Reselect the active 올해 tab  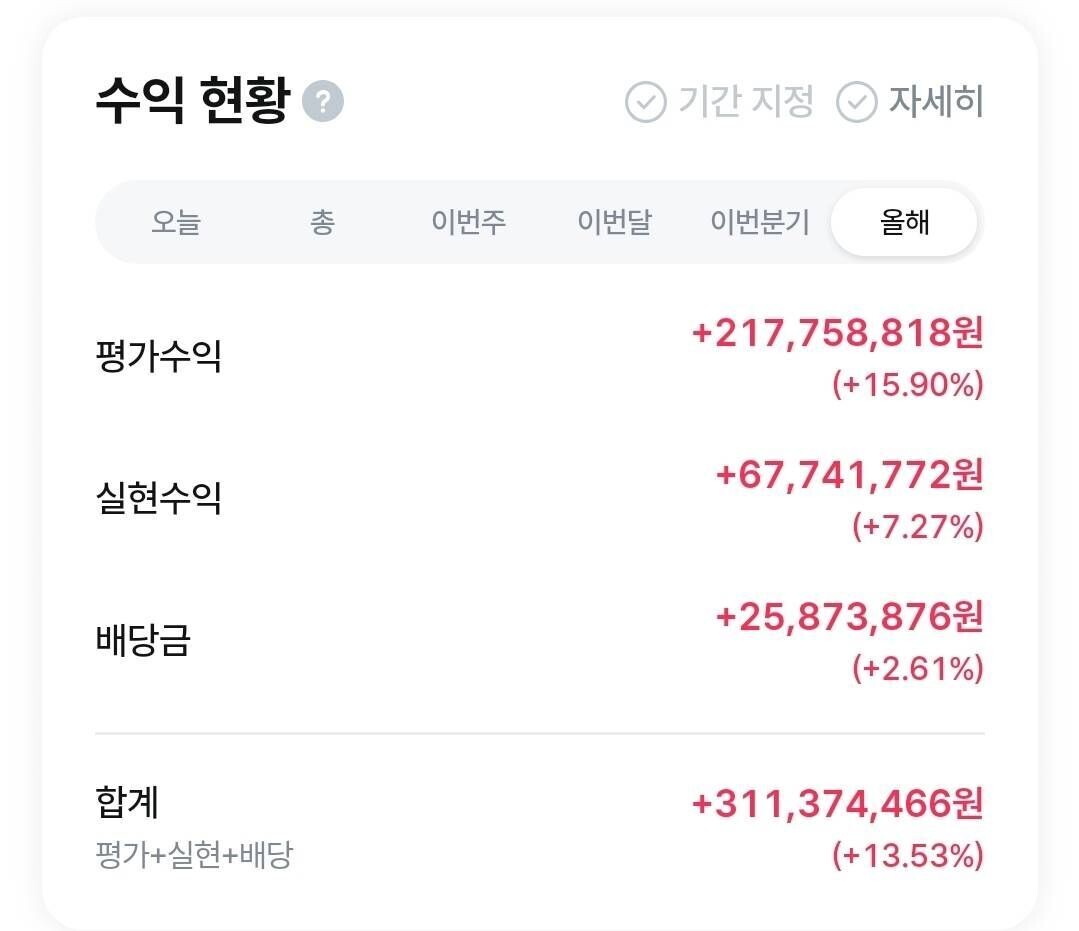click(x=903, y=223)
